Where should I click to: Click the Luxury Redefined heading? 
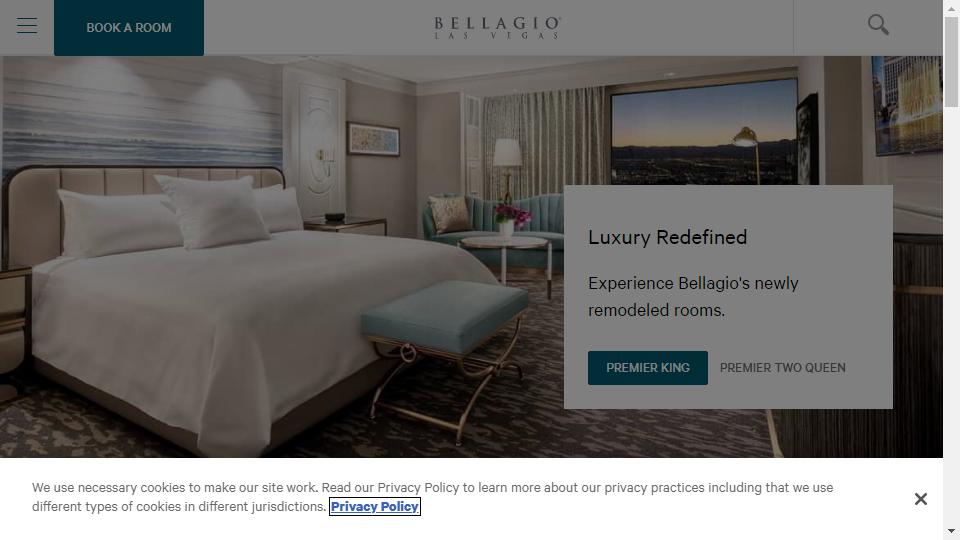click(x=667, y=237)
